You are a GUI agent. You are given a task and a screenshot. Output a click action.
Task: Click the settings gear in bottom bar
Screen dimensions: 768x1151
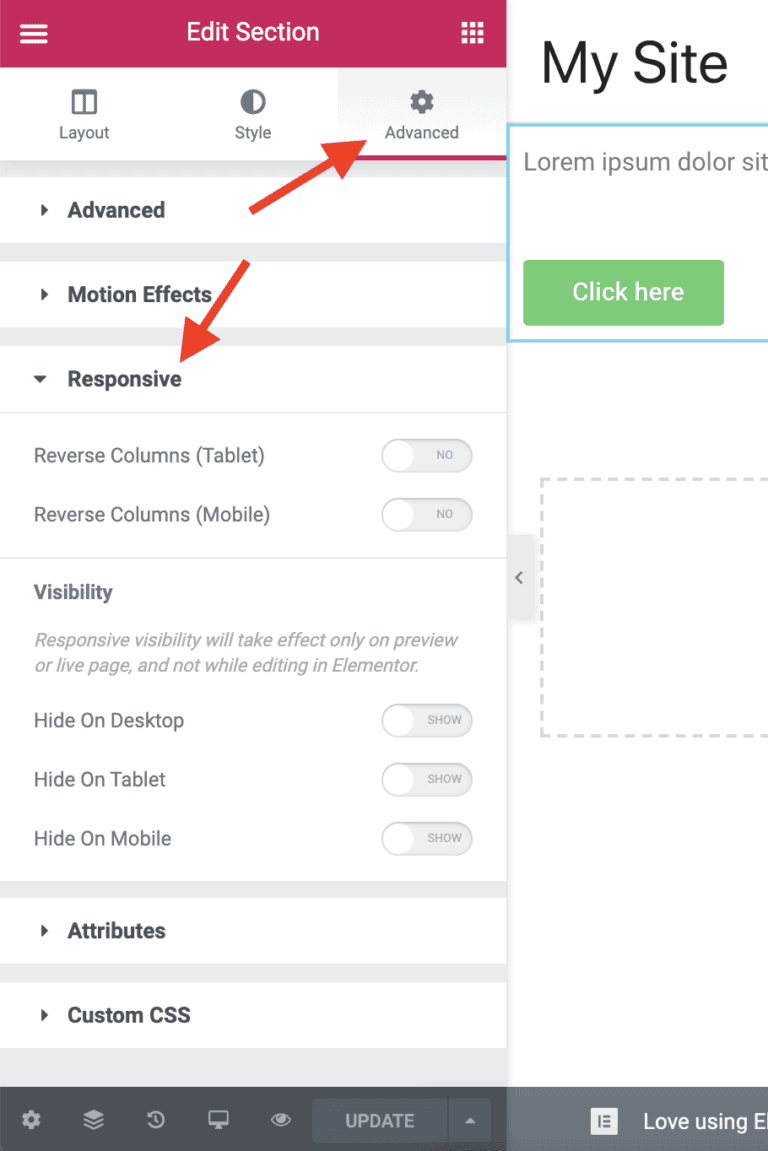[x=31, y=1120]
